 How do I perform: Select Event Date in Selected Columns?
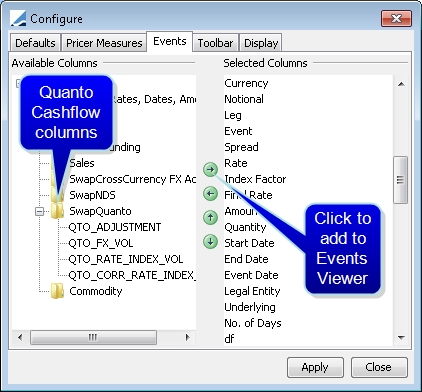coord(251,275)
